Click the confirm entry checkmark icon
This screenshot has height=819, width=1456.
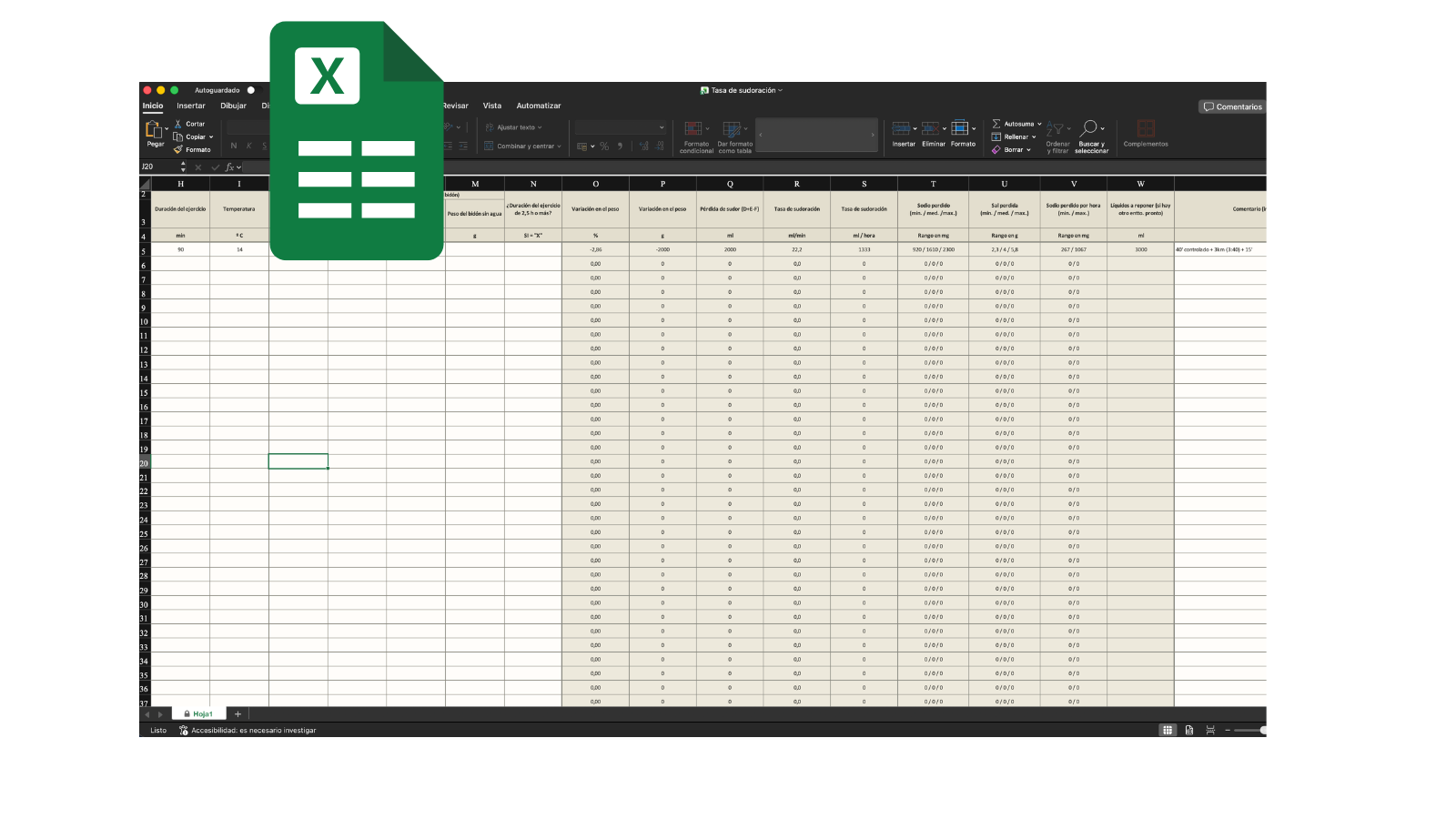[x=216, y=167]
